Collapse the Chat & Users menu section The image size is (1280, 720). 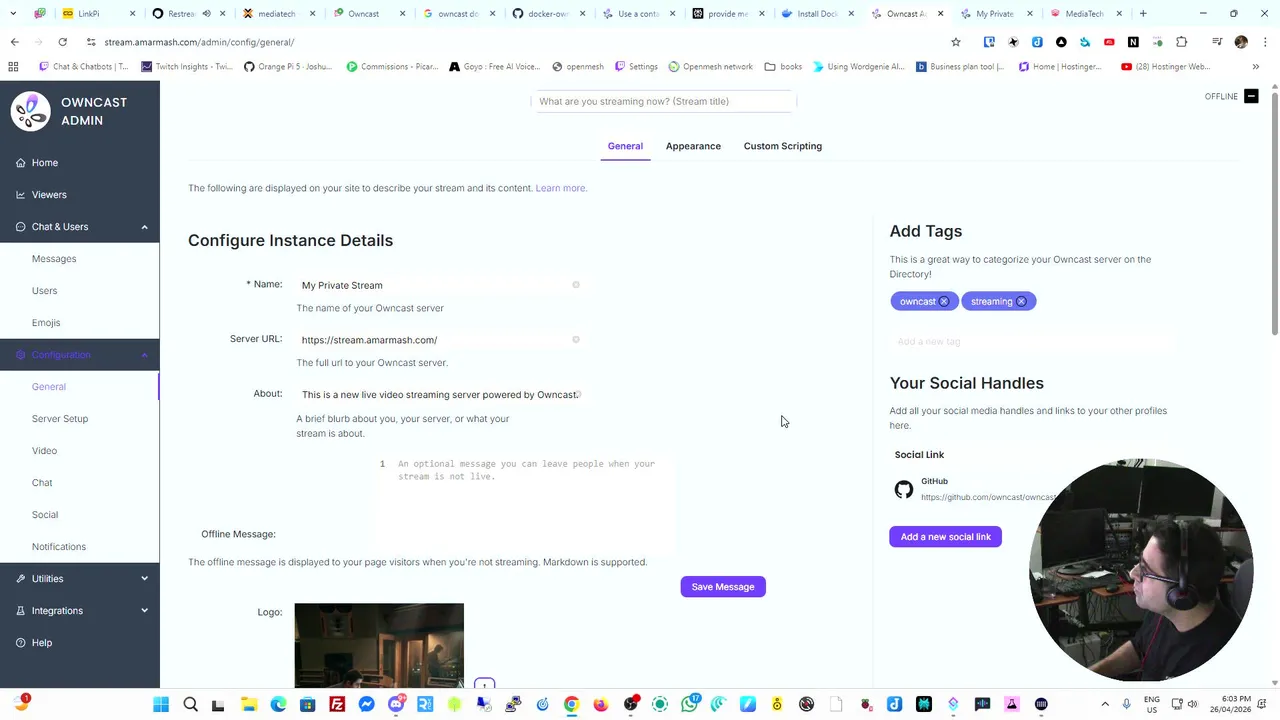point(144,227)
